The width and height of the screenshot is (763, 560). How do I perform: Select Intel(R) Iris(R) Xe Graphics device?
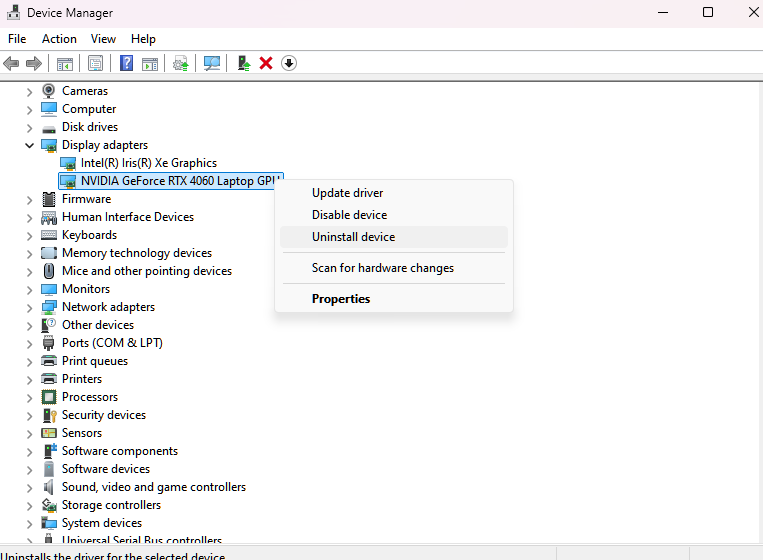click(x=148, y=163)
